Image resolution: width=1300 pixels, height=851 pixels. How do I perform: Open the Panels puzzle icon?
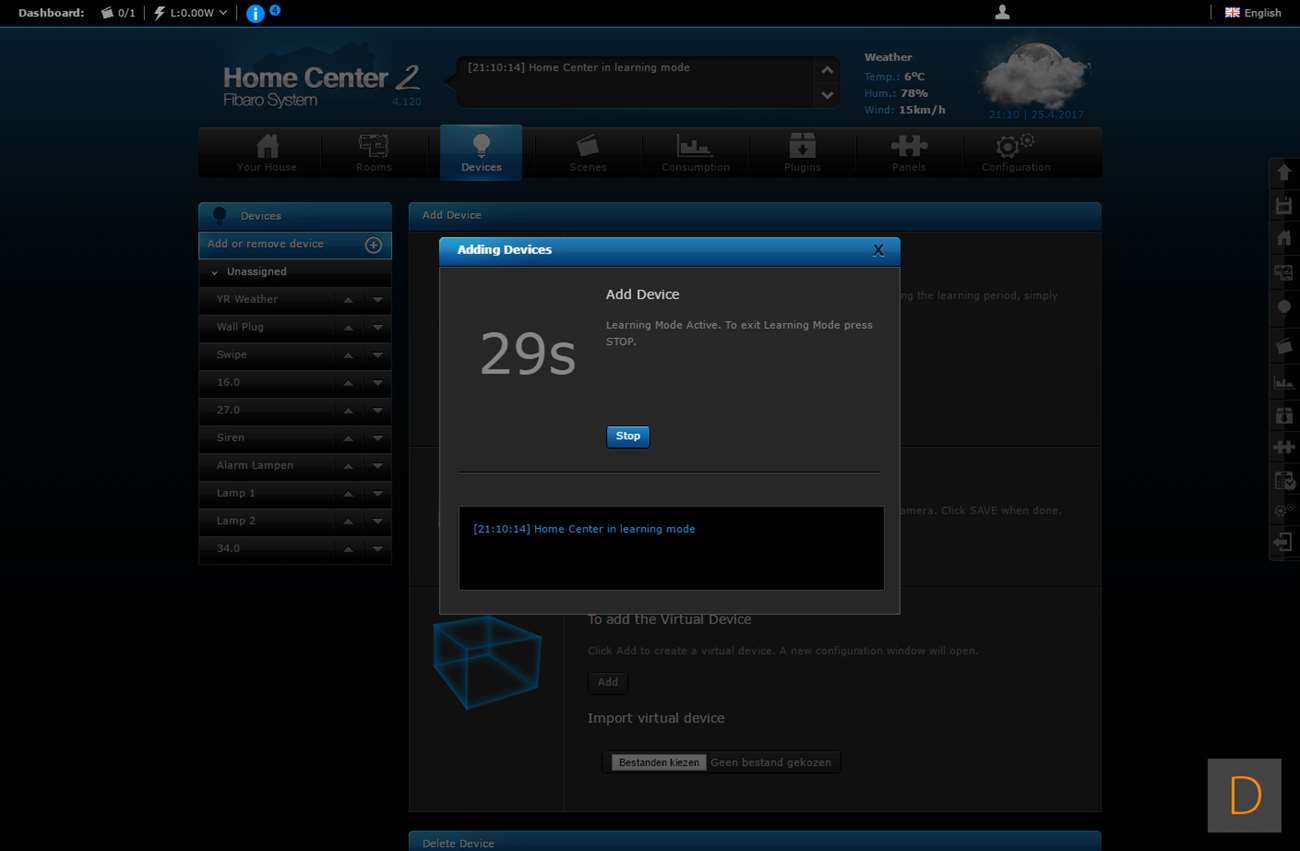(x=909, y=153)
